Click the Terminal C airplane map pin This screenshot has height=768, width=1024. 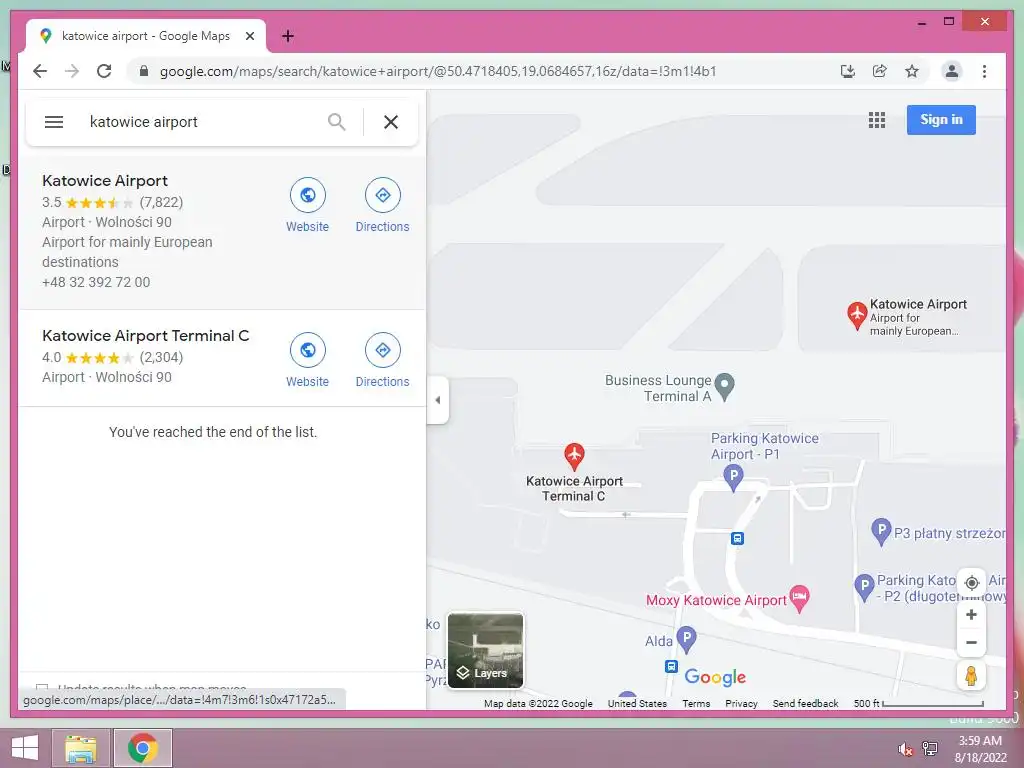(x=574, y=455)
